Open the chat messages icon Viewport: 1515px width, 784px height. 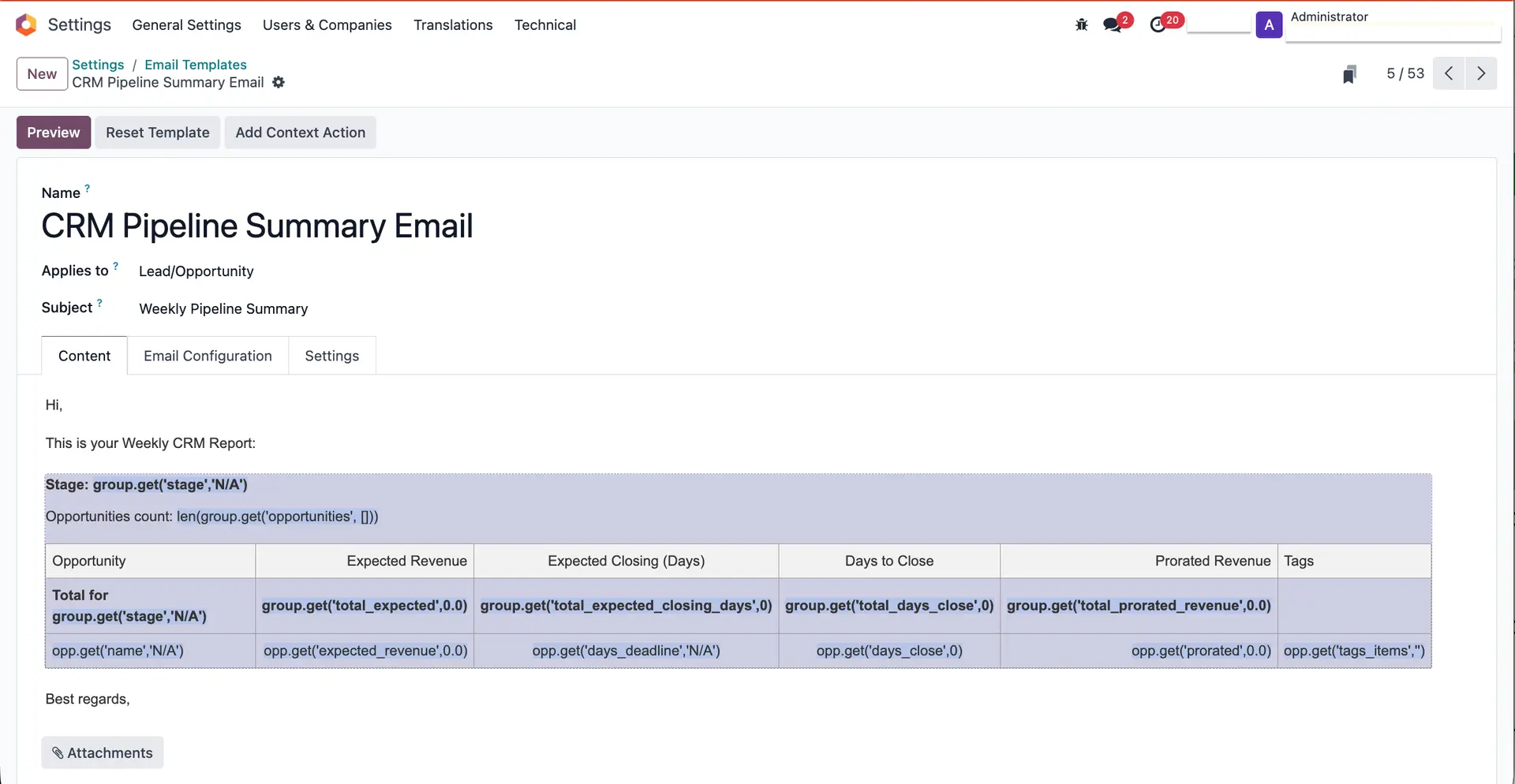click(1113, 25)
